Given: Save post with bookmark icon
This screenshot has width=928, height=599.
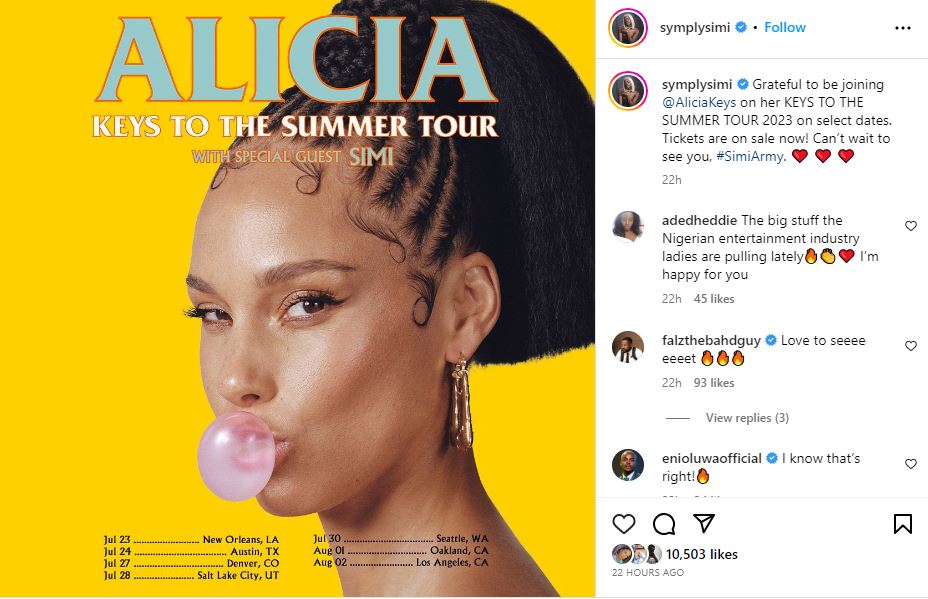Looking at the screenshot, I should [x=903, y=524].
